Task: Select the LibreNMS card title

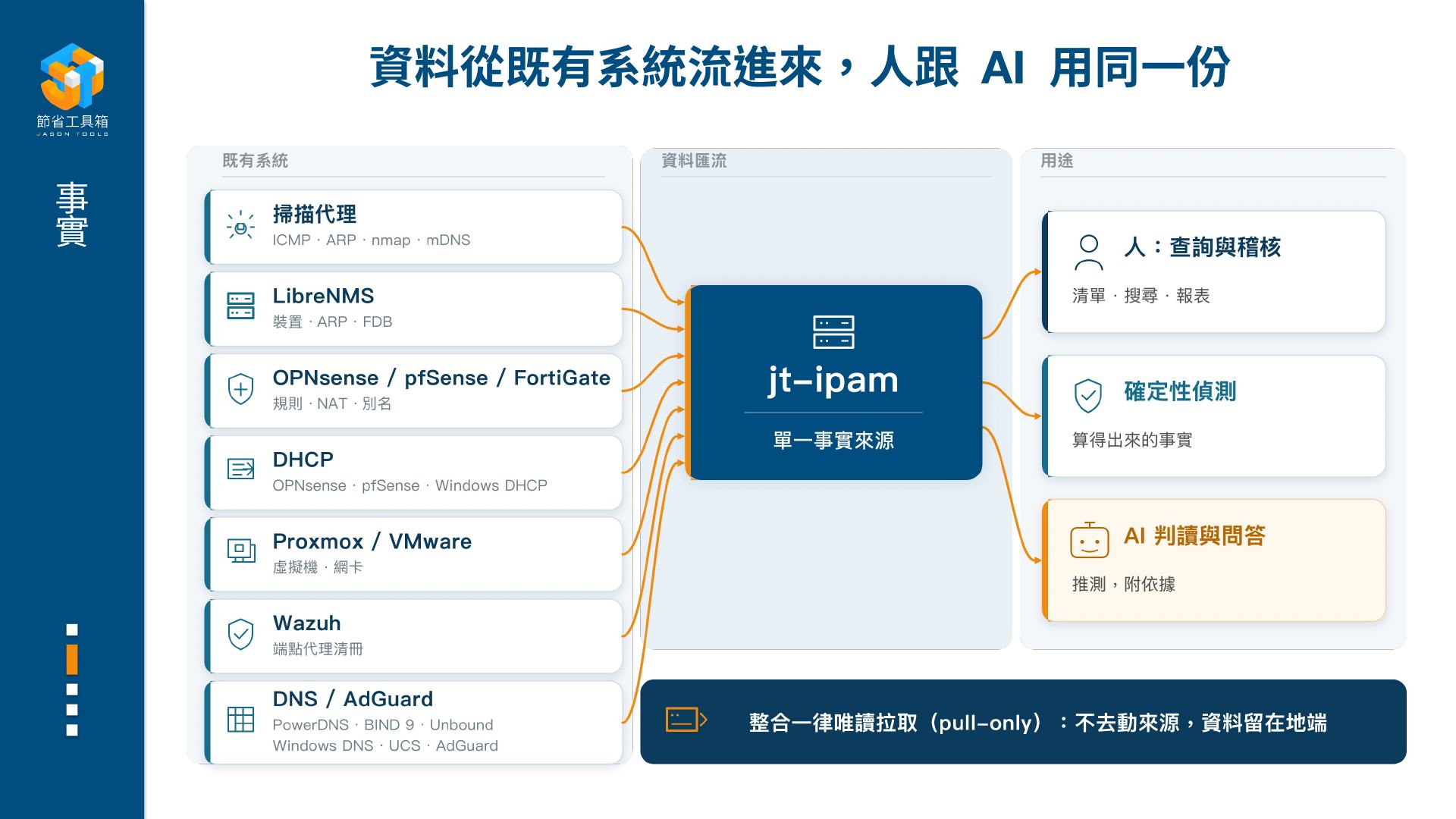Action: [x=323, y=296]
